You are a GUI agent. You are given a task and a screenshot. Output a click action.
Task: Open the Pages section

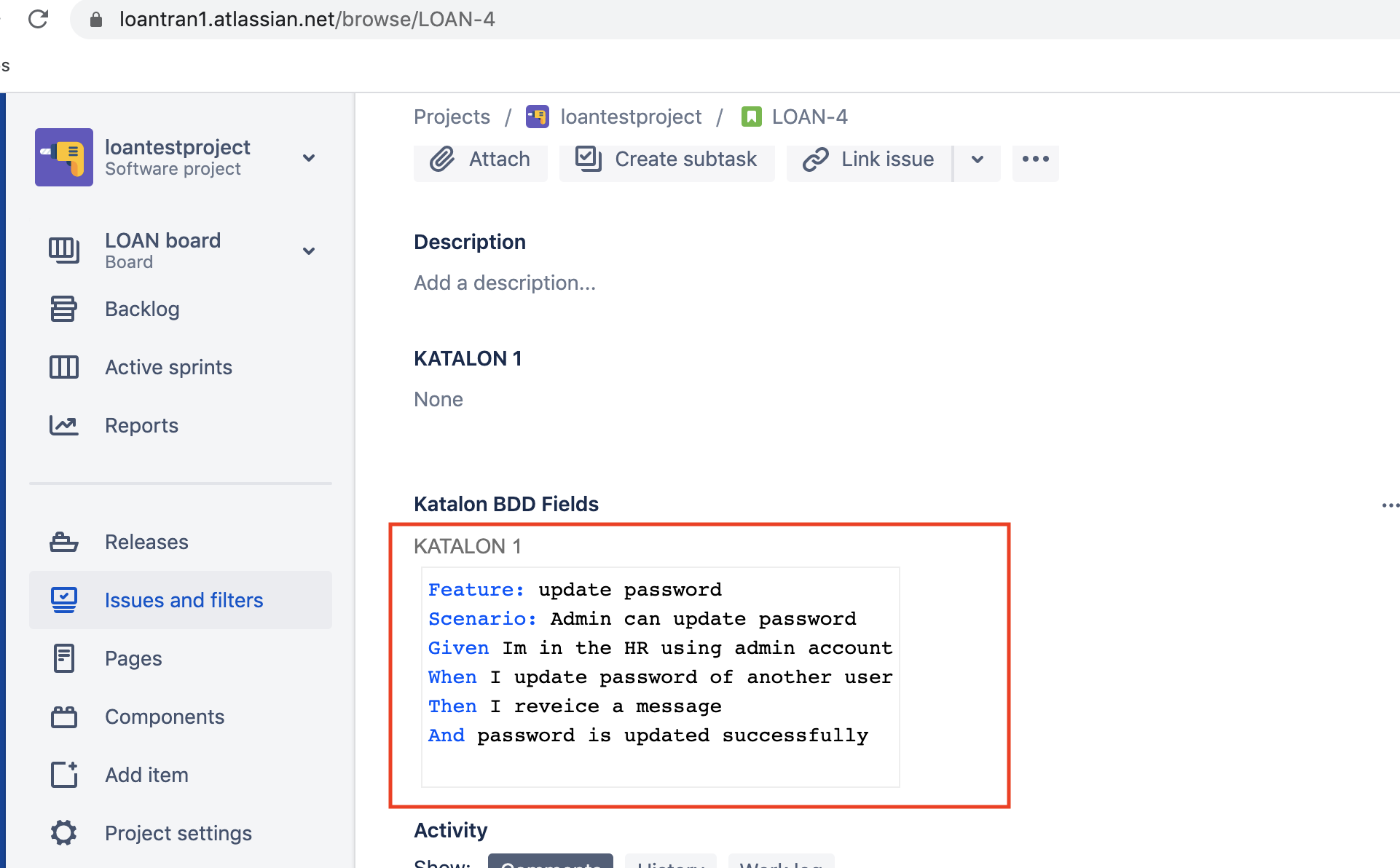[133, 658]
